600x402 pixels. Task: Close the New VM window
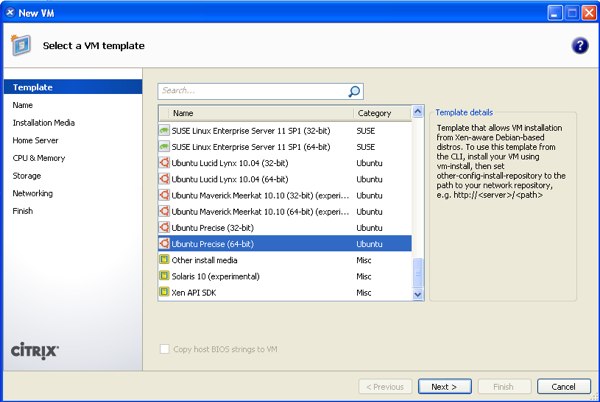coord(589,13)
